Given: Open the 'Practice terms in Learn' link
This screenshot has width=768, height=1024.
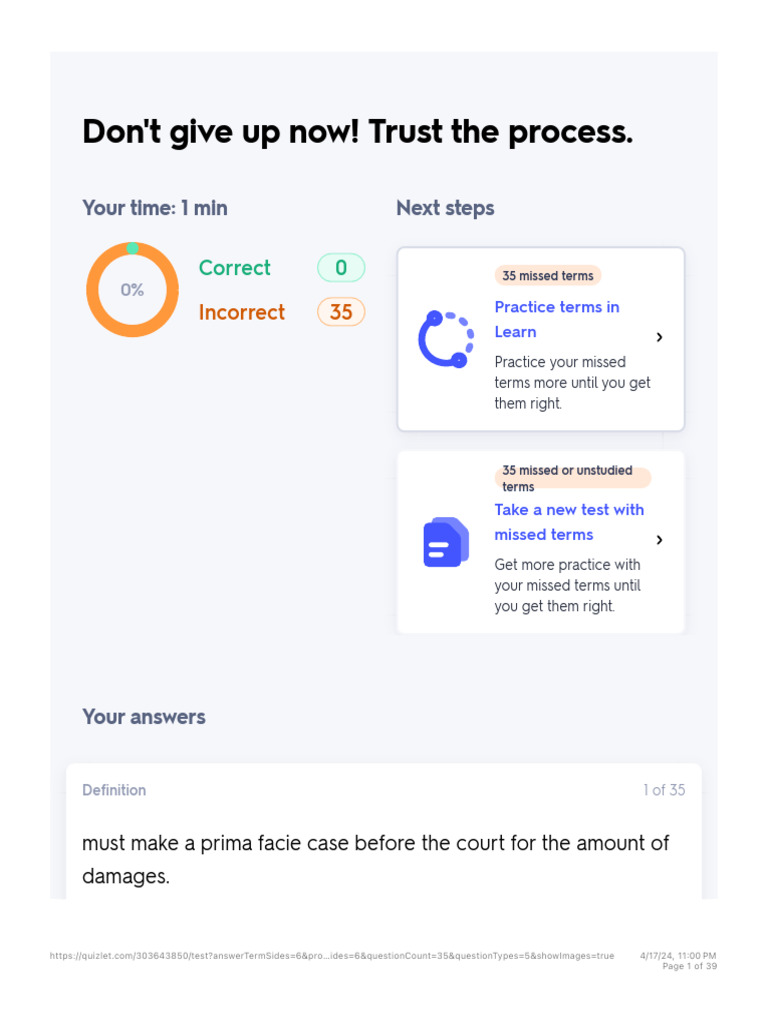Looking at the screenshot, I should coord(557,319).
